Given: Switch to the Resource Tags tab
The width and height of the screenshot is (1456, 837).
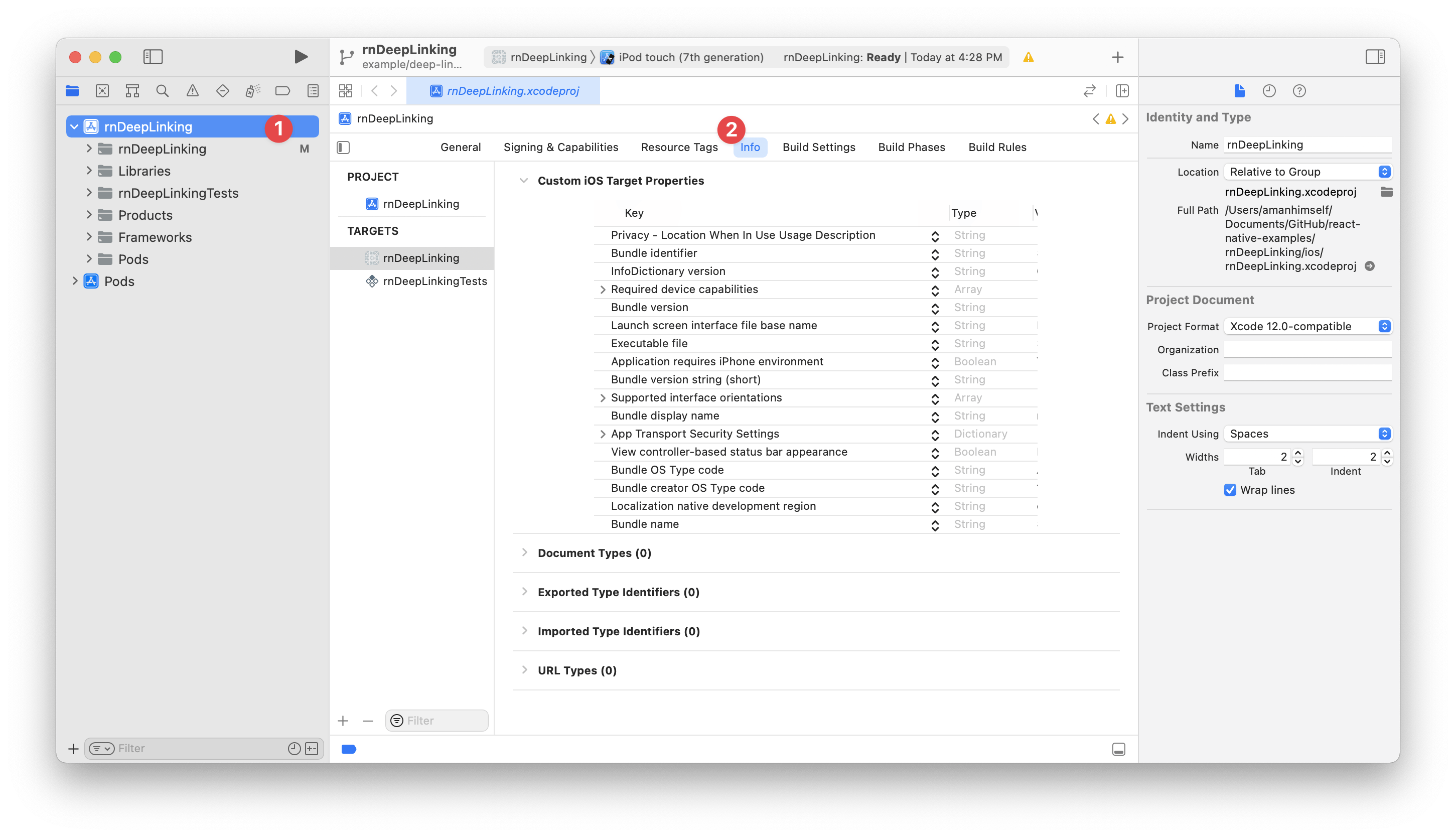Looking at the screenshot, I should (679, 147).
